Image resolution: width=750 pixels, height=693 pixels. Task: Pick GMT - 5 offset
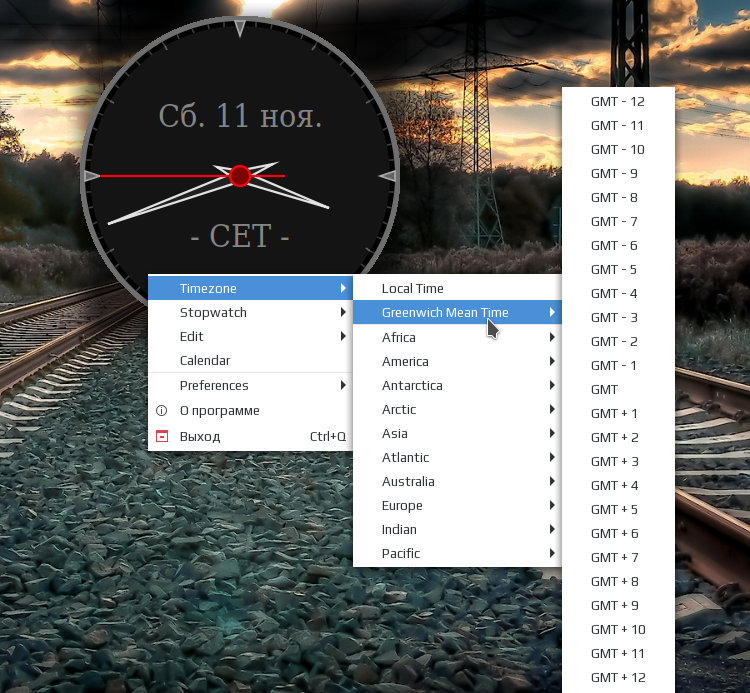tap(618, 269)
